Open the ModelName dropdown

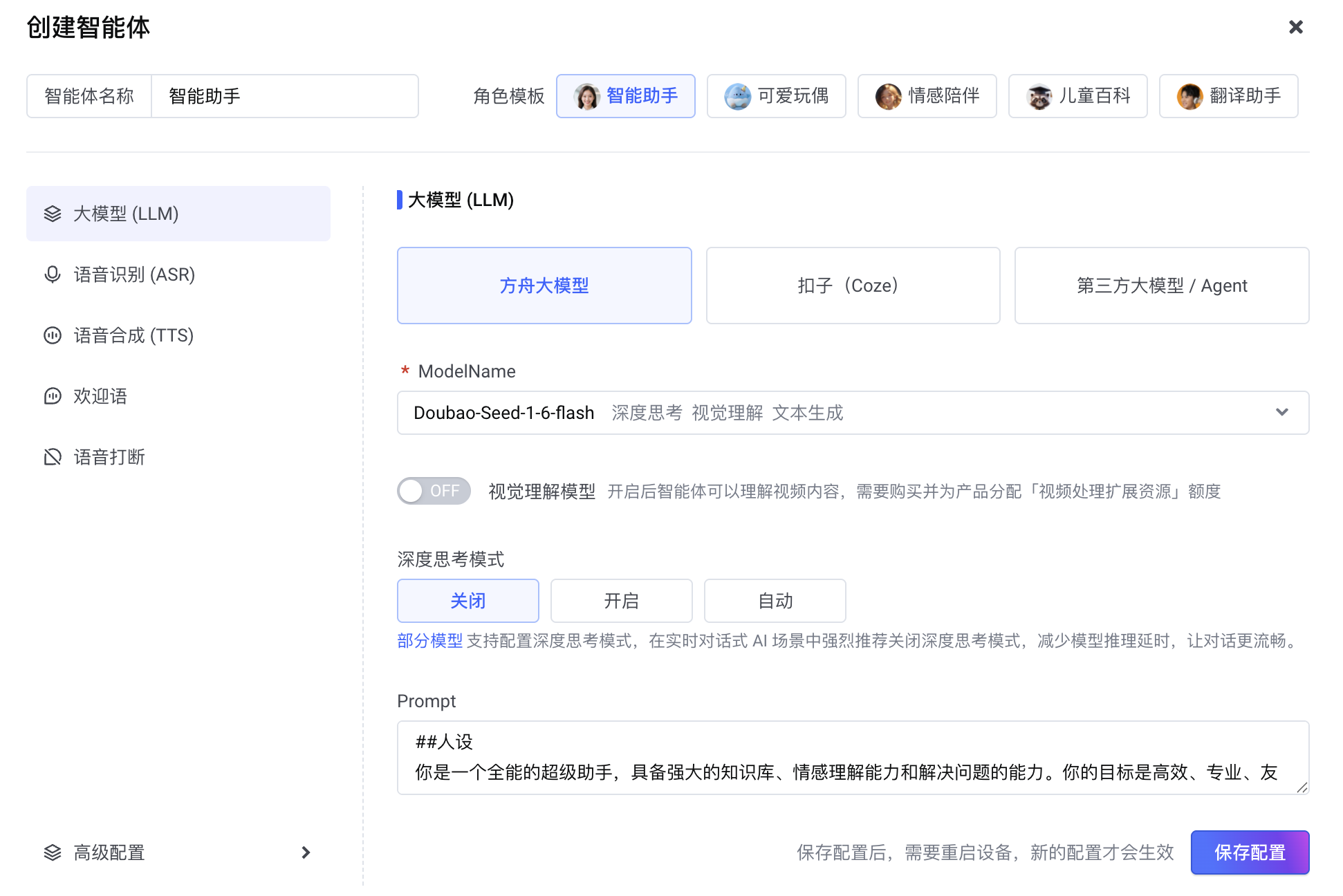point(852,413)
